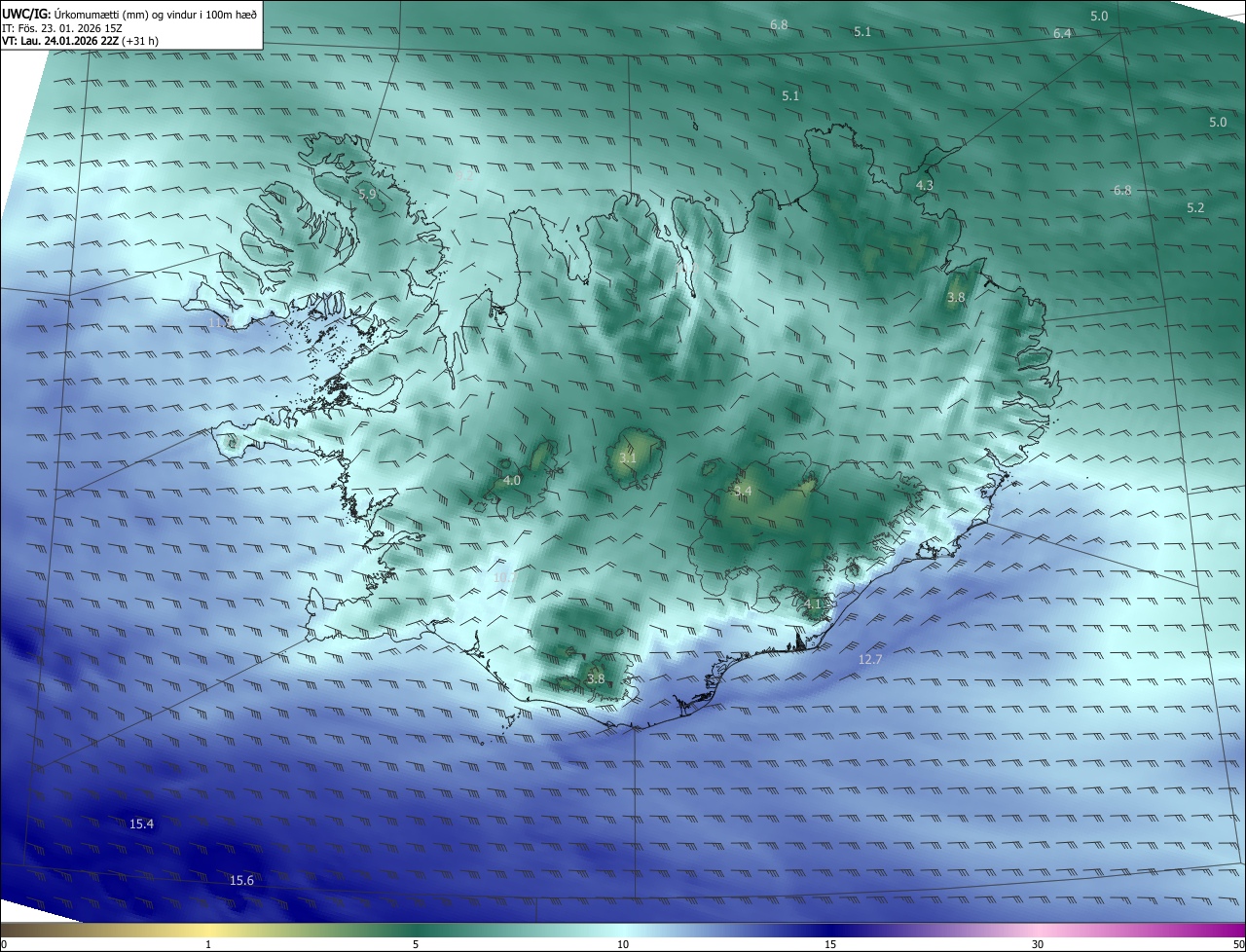This screenshot has width=1246, height=952.
Task: Click the 3.1 value on the glacier
Action: pyautogui.click(x=628, y=458)
